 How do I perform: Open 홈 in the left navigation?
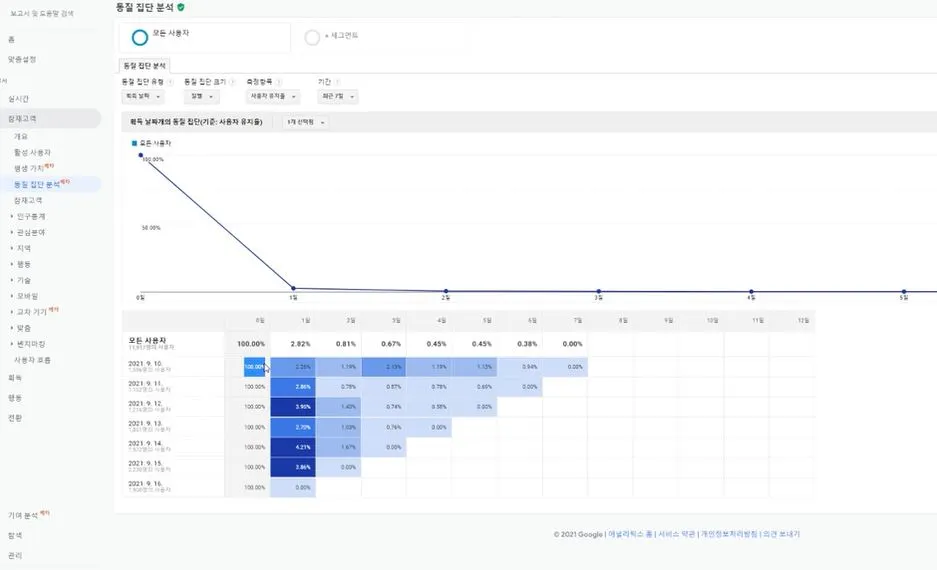tap(11, 39)
